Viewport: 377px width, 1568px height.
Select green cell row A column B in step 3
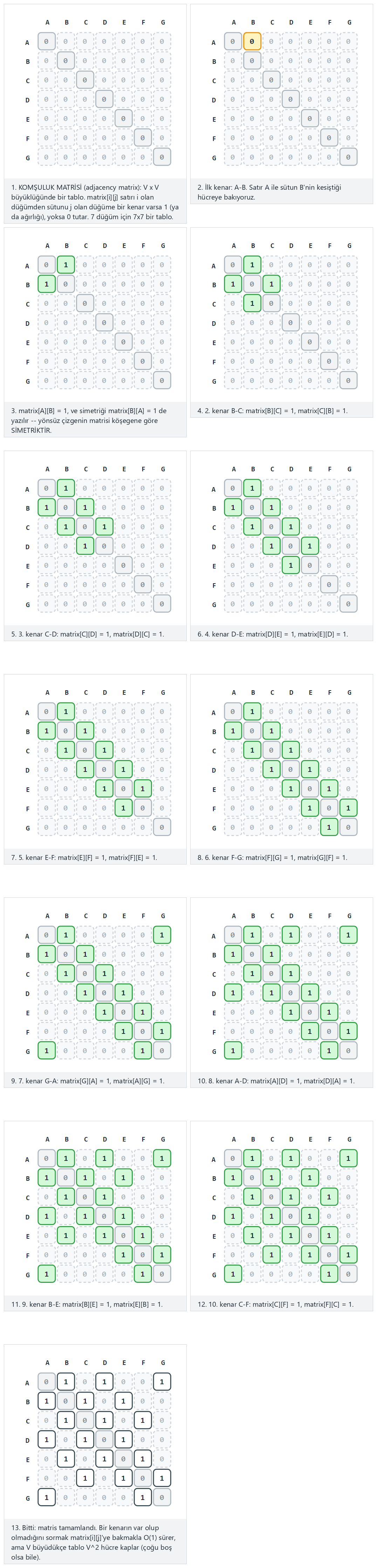coord(66,265)
